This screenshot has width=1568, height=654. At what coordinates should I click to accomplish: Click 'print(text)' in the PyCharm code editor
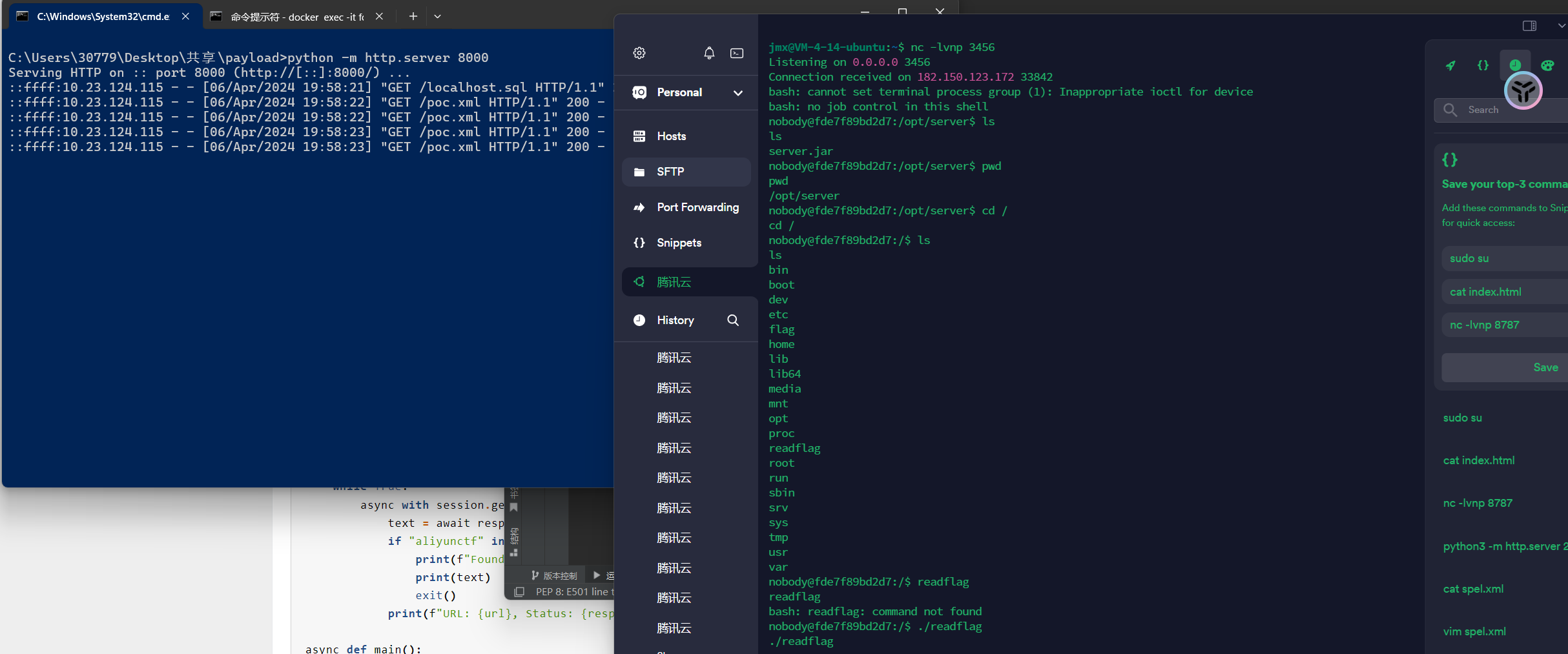pyautogui.click(x=453, y=577)
